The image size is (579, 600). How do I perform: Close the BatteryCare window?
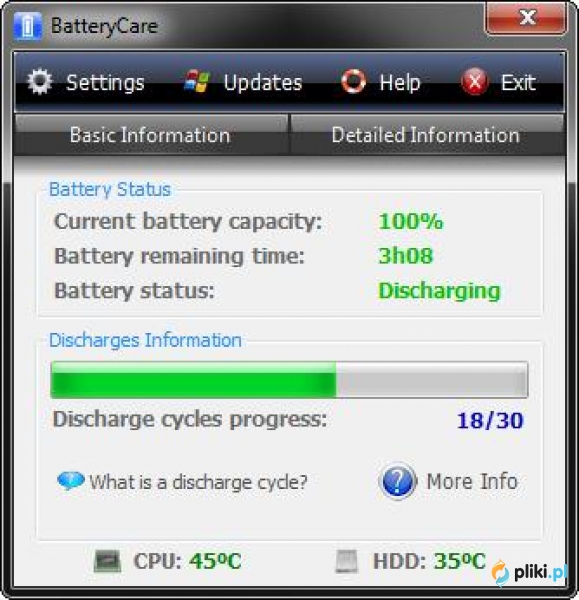click(x=526, y=18)
